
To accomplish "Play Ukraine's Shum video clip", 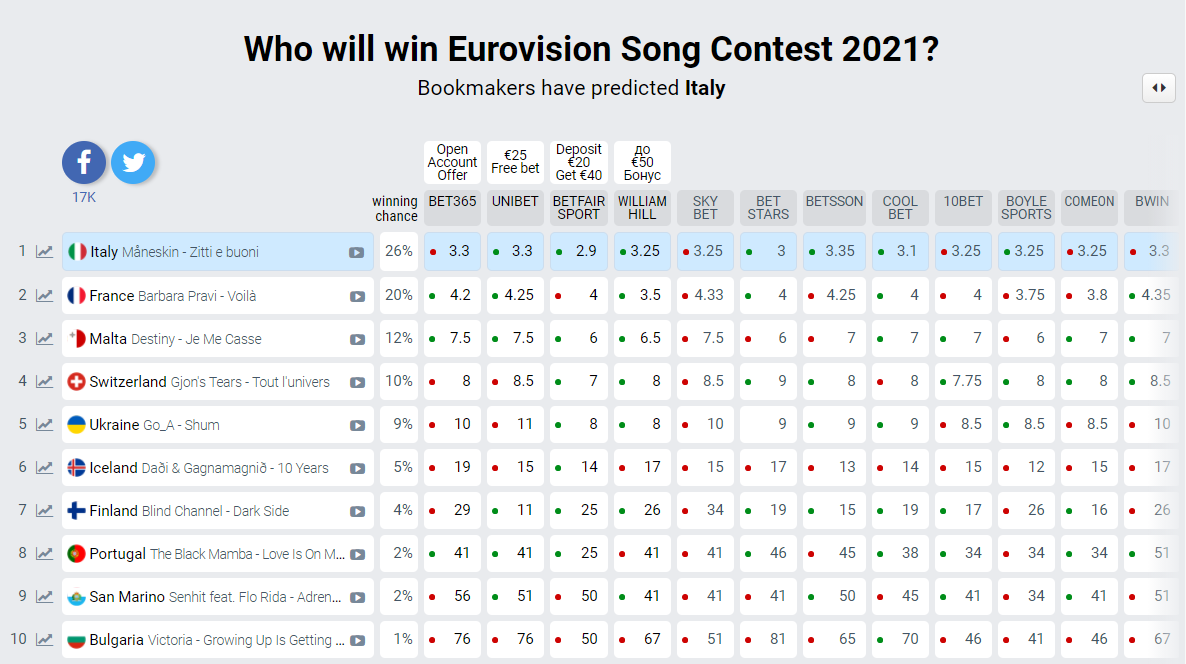I will (356, 425).
